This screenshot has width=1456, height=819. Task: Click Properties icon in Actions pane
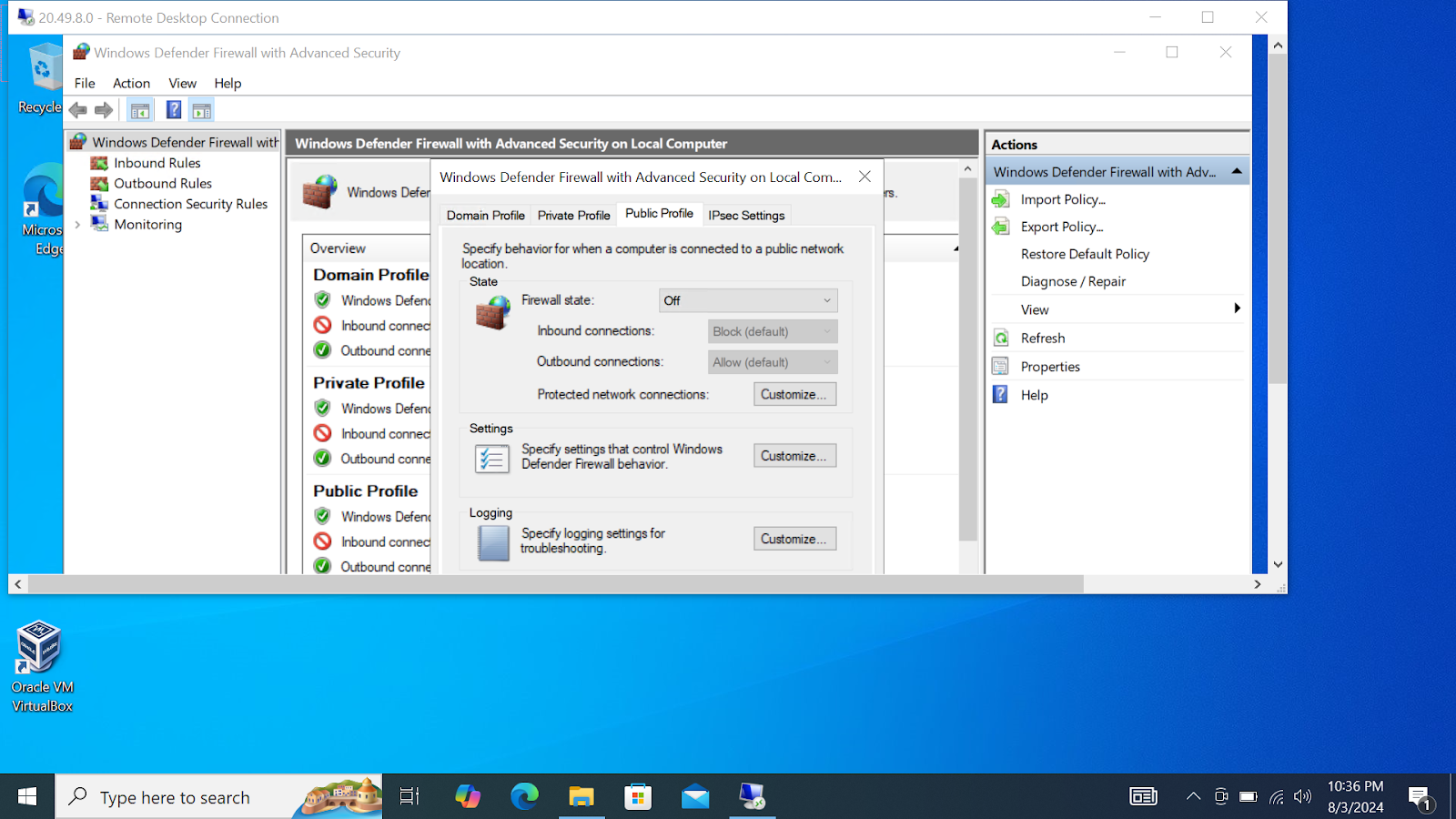coord(1001,366)
